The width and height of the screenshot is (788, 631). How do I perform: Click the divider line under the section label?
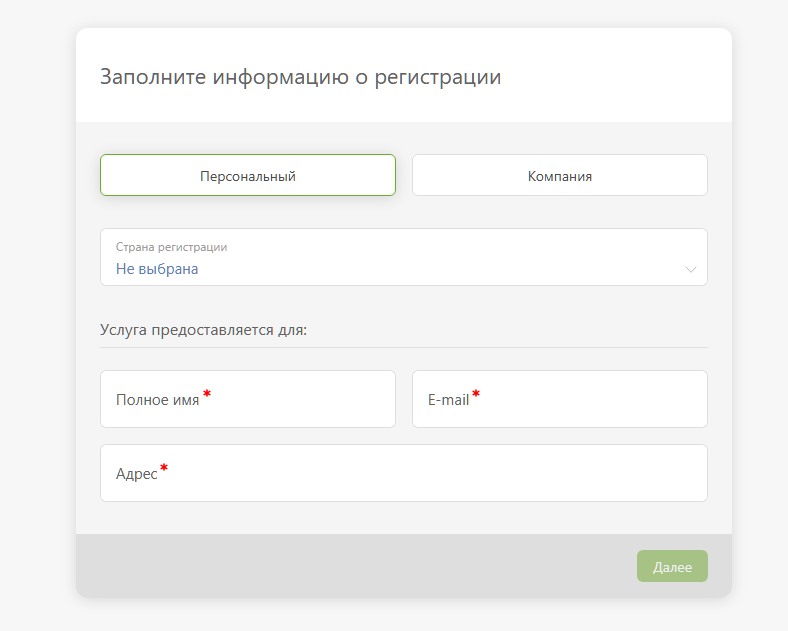point(404,347)
